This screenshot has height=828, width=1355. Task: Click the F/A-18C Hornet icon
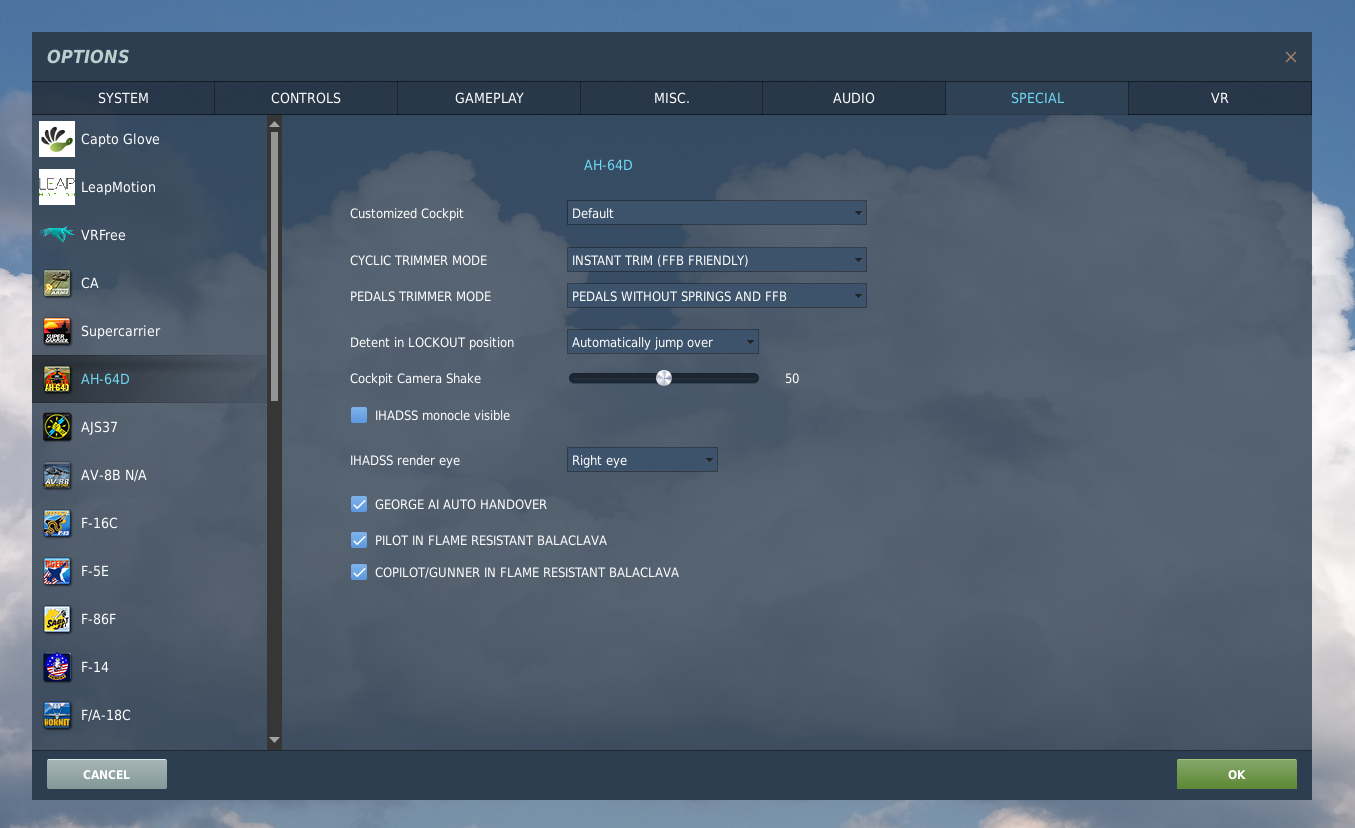point(57,715)
